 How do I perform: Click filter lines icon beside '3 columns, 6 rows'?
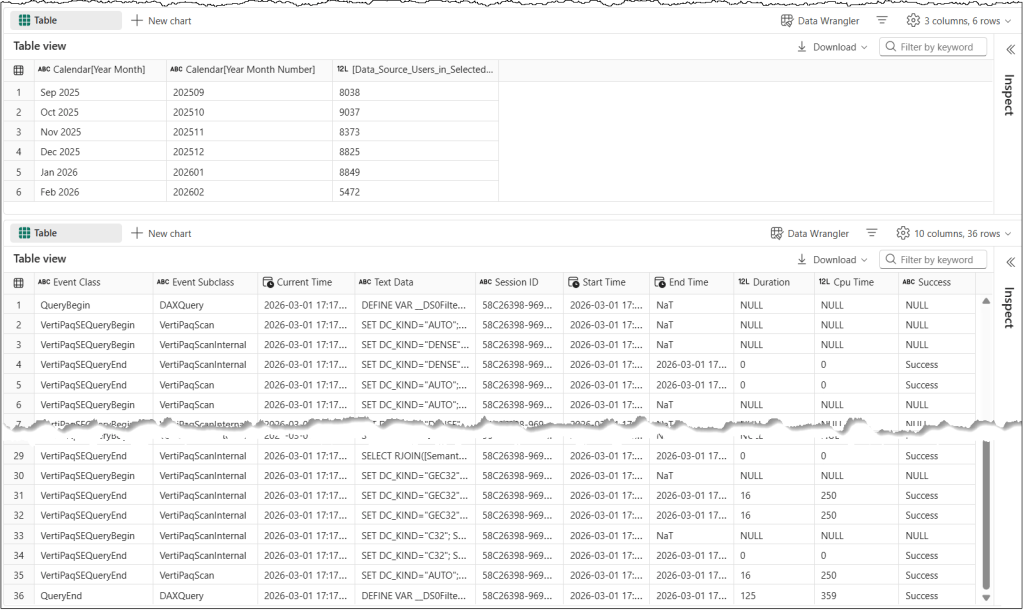pyautogui.click(x=882, y=21)
